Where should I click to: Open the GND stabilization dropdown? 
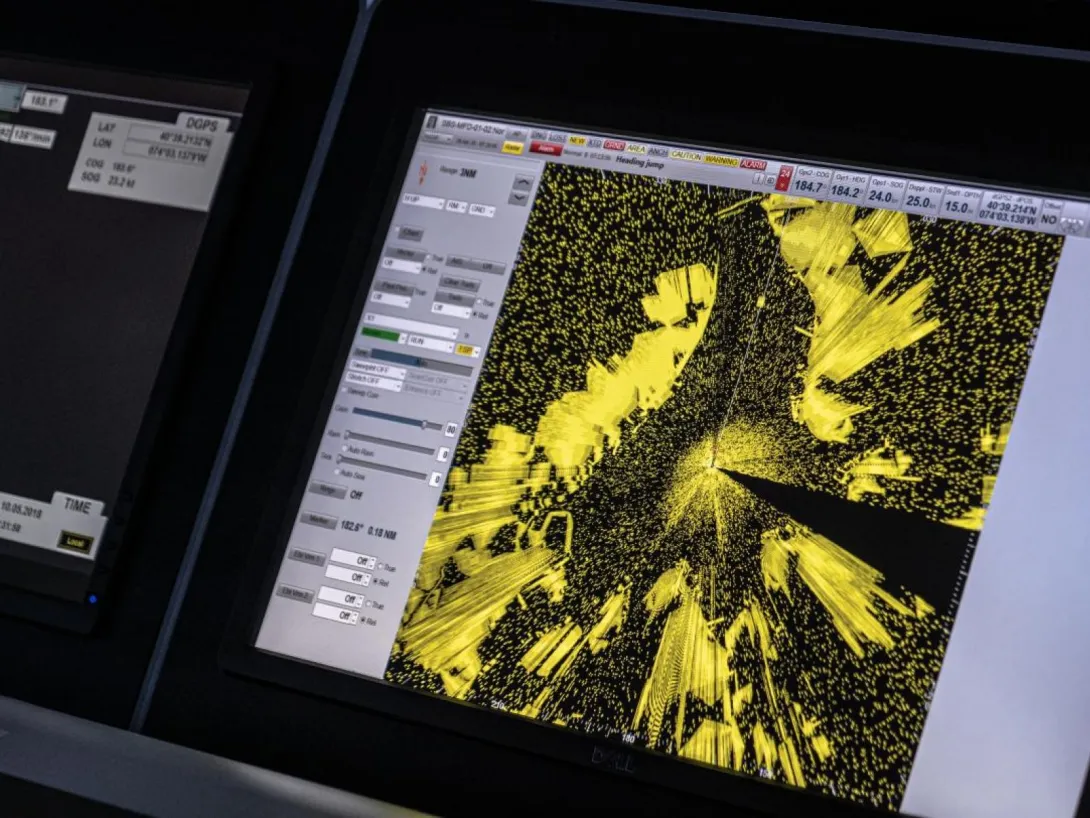[483, 210]
